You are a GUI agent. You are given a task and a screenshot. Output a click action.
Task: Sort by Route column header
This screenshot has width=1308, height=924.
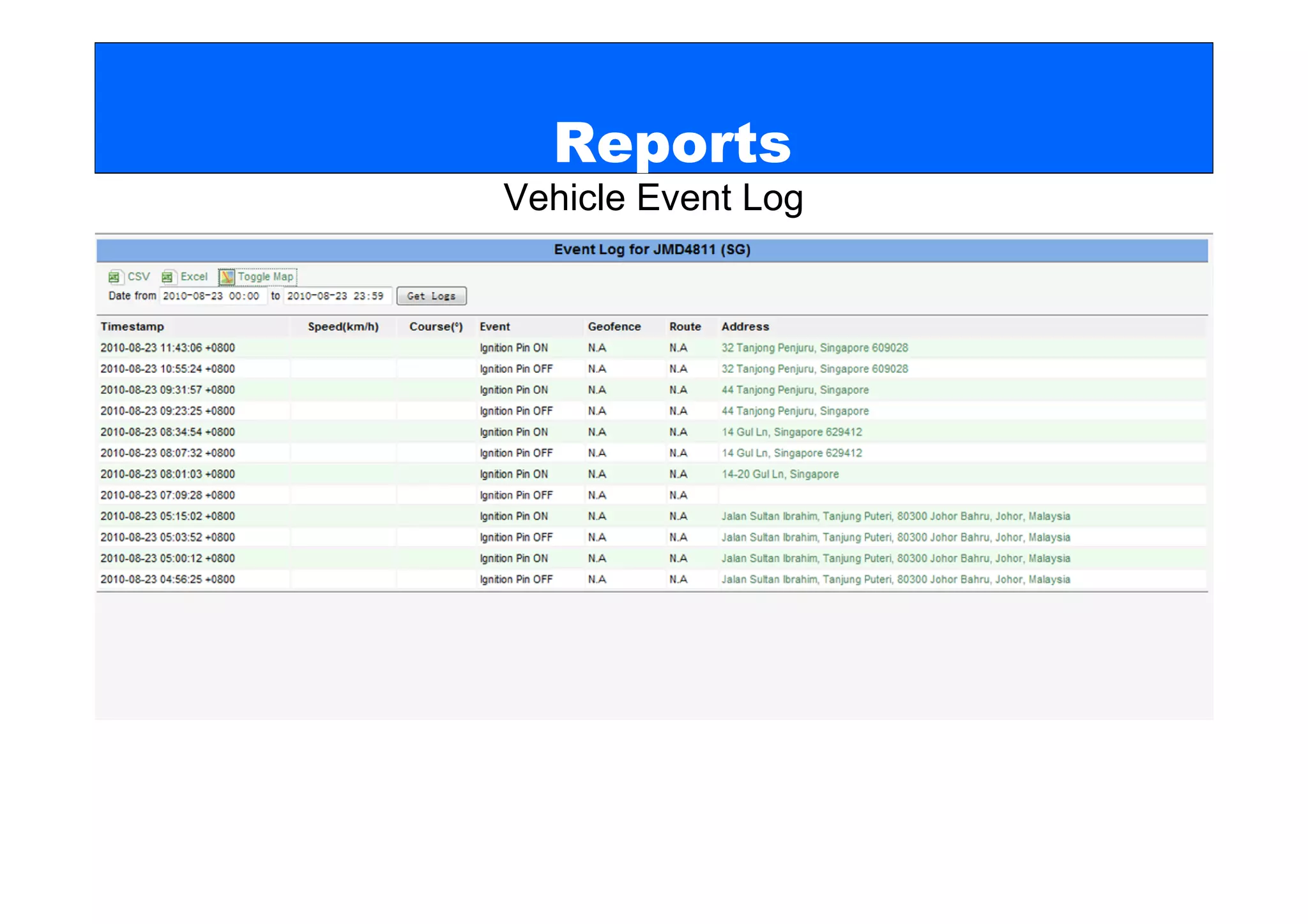click(685, 326)
